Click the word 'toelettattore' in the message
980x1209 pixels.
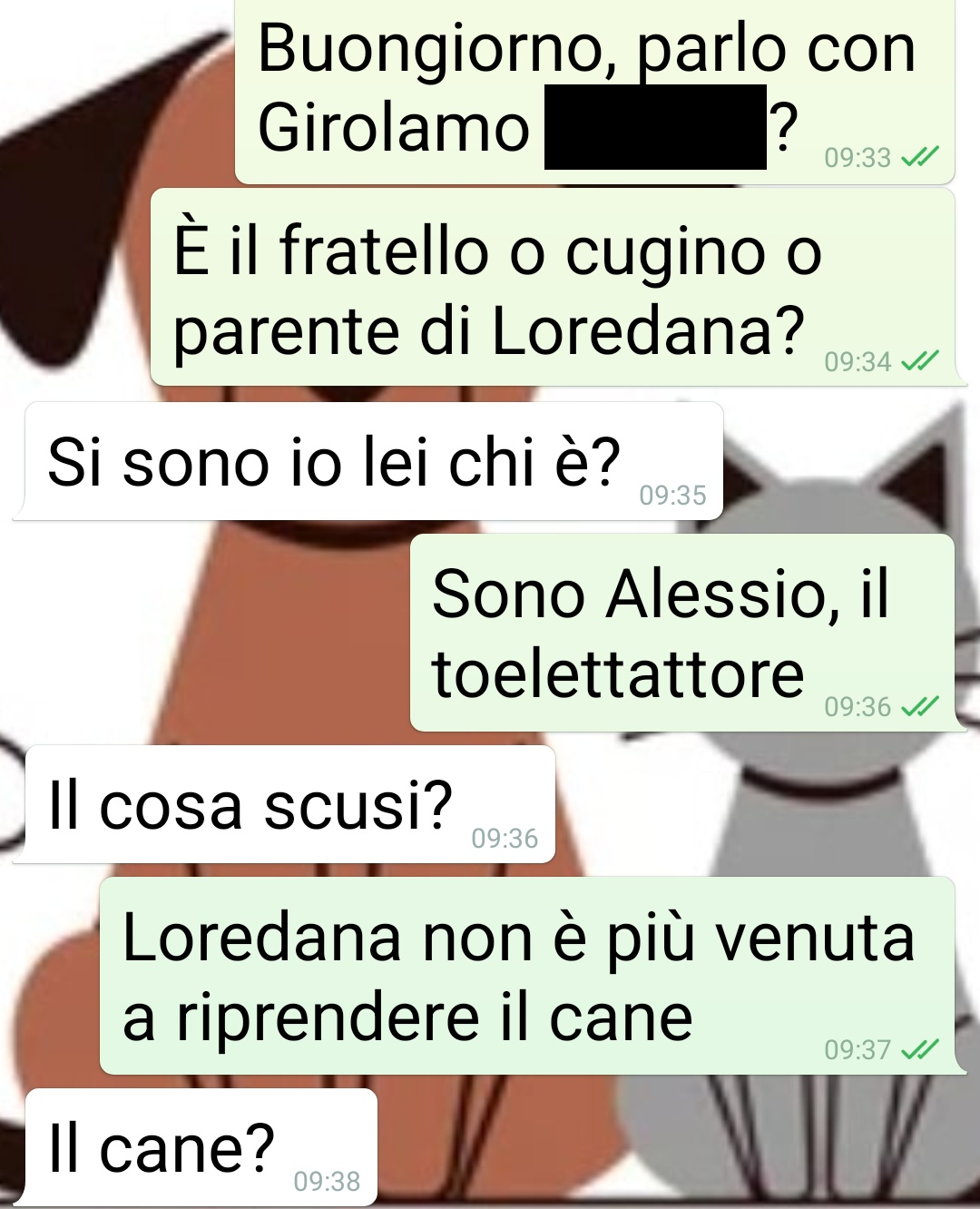618,673
